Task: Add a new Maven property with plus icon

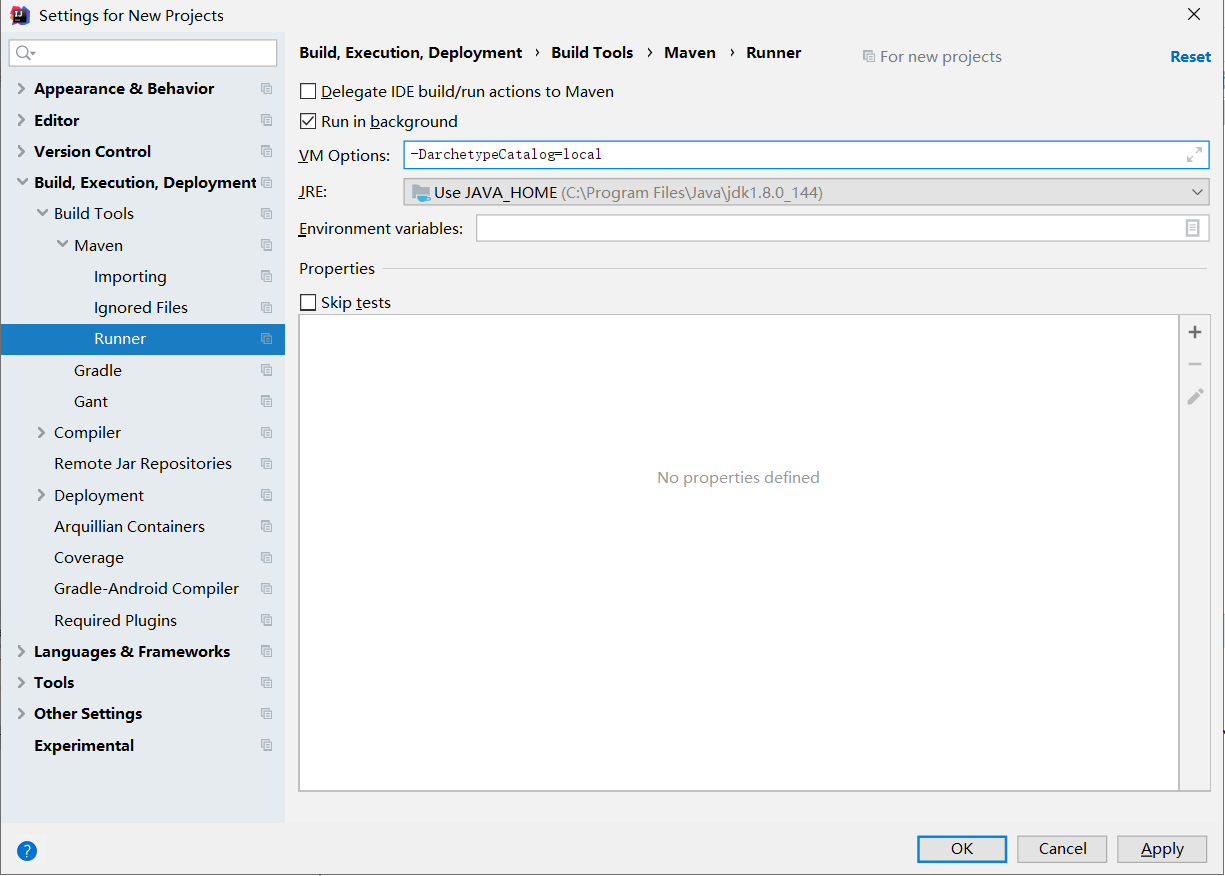Action: 1195,331
